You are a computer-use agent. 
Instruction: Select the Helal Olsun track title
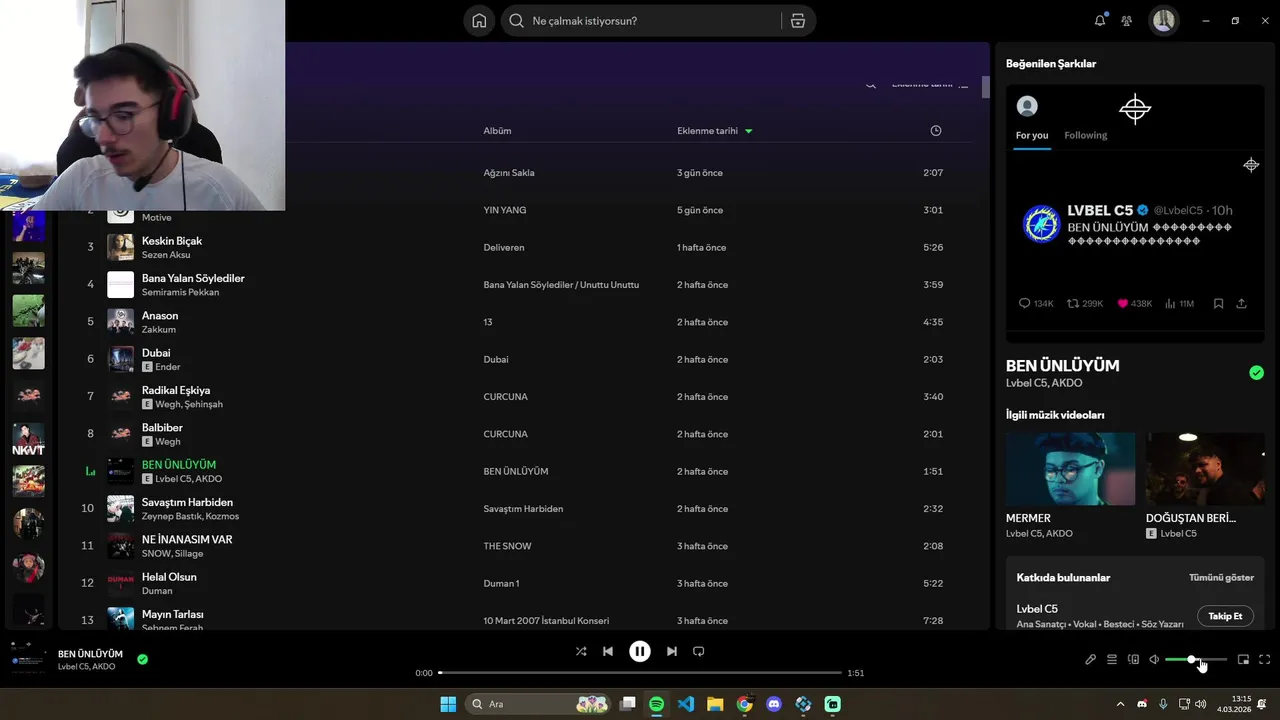point(169,577)
